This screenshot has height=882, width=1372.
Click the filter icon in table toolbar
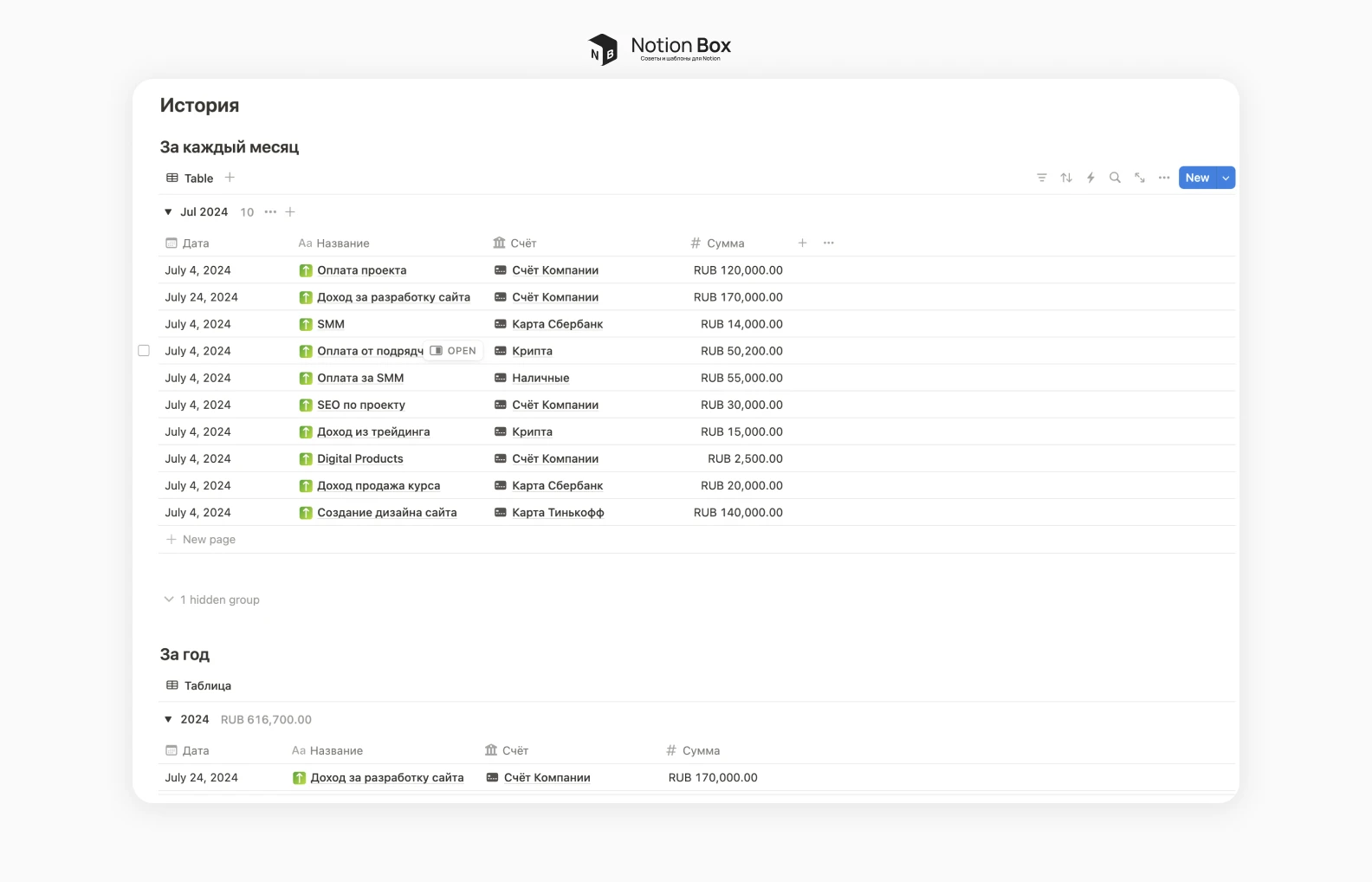point(1041,178)
